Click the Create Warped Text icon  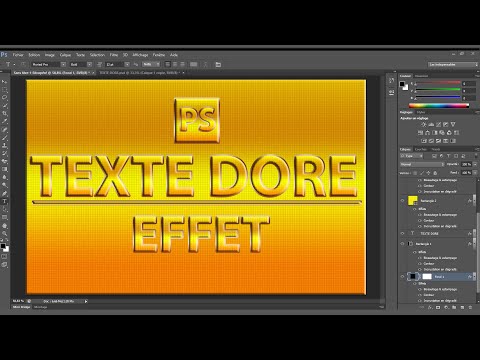(205, 64)
